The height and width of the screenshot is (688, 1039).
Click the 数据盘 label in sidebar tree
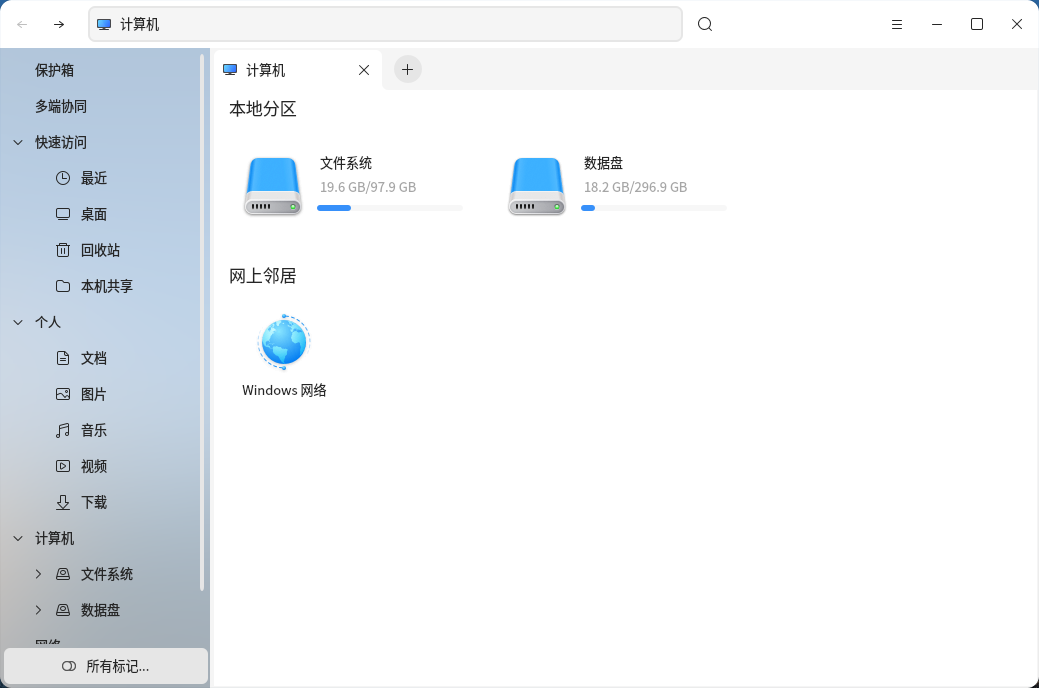pos(101,610)
